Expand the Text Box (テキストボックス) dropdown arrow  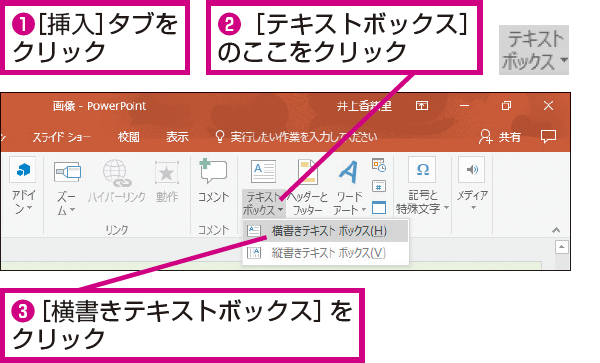coord(280,210)
